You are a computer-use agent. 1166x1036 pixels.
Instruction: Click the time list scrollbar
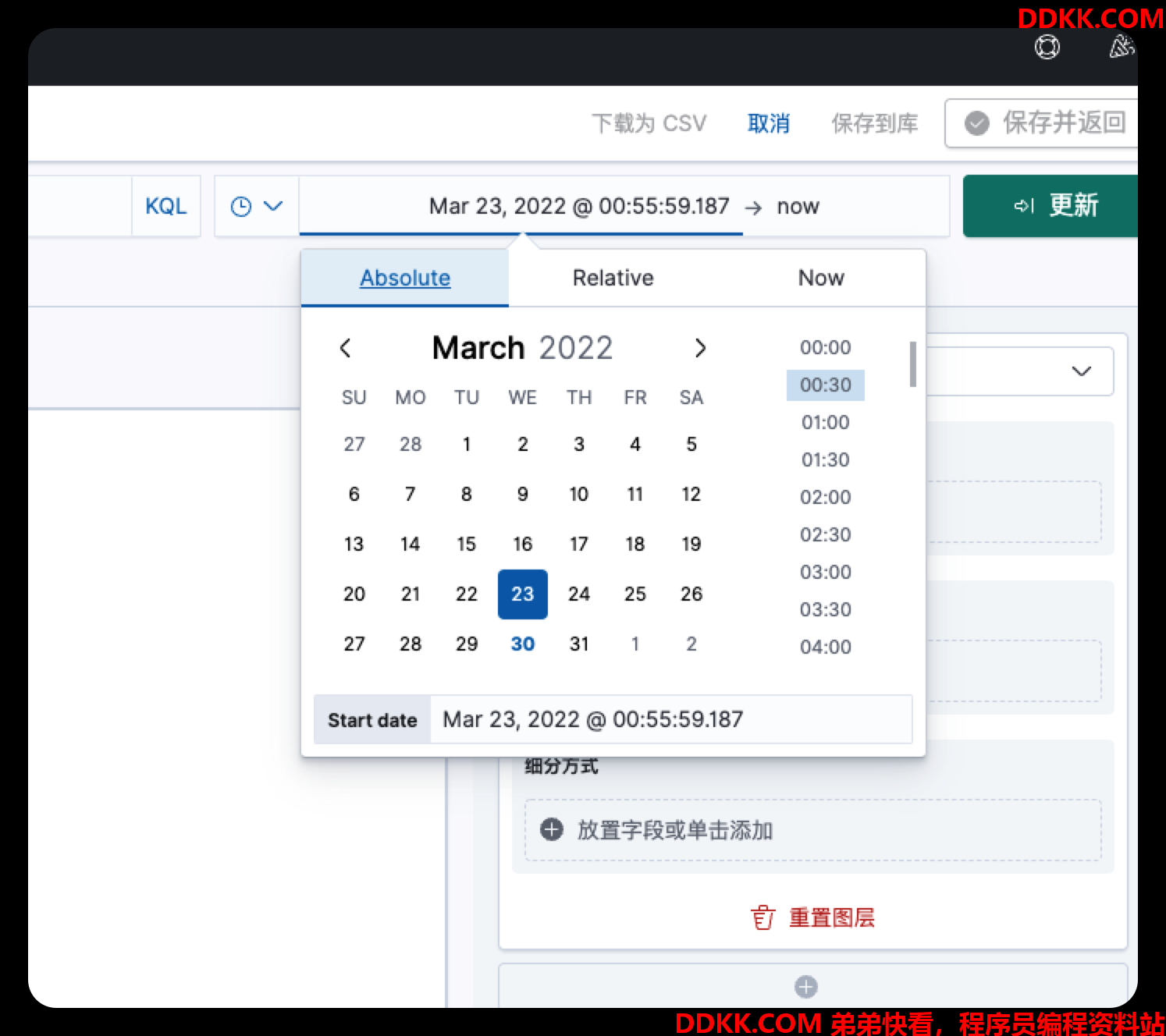pyautogui.click(x=912, y=364)
